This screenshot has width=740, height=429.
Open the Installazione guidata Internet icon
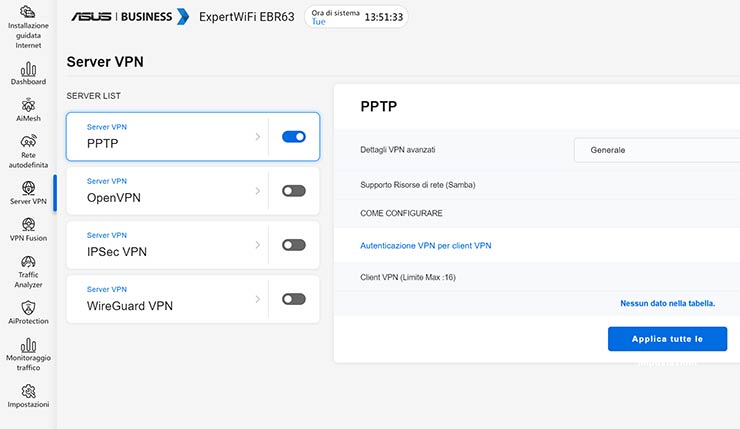(x=28, y=14)
